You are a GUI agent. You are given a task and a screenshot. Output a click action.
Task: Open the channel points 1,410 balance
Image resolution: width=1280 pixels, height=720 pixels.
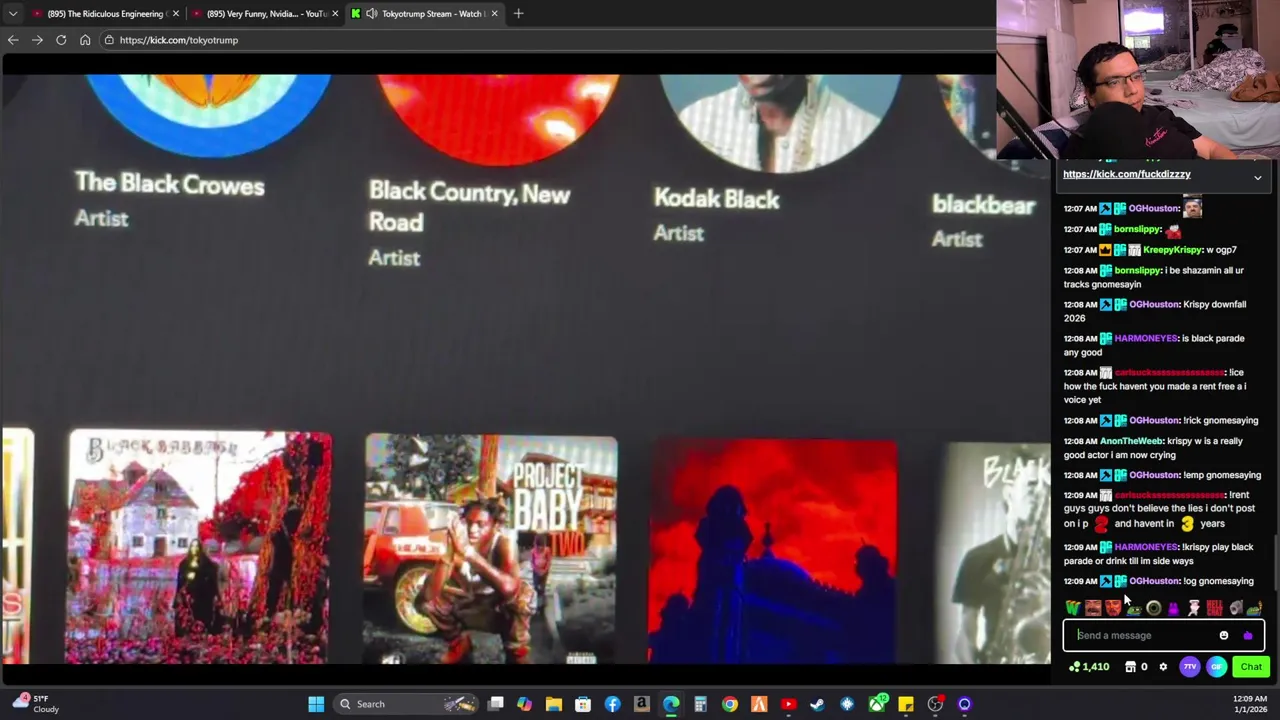(1089, 667)
